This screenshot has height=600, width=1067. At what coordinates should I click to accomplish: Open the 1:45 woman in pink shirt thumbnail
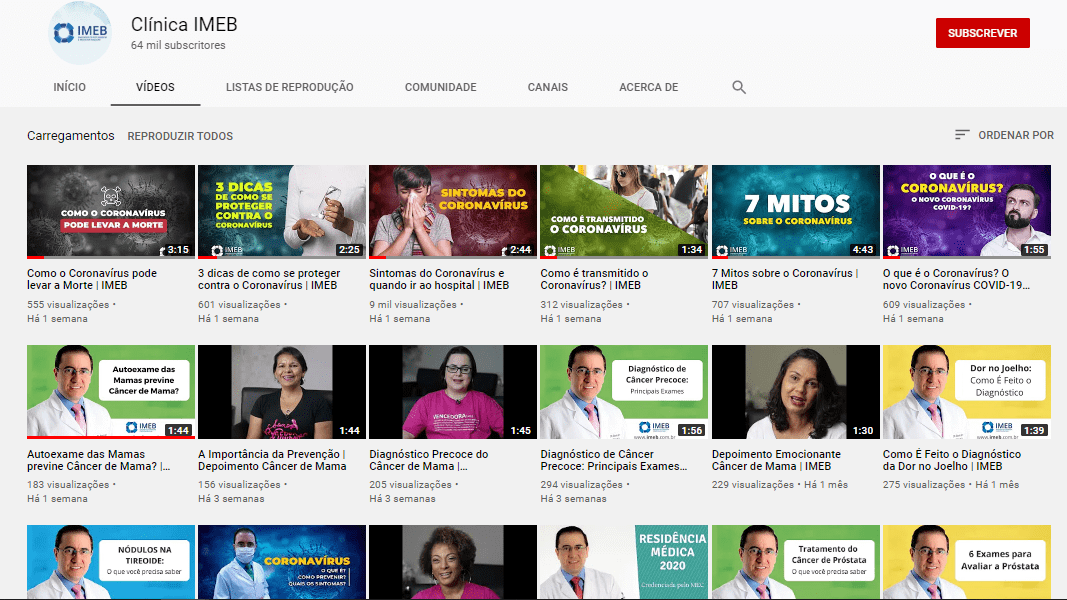453,392
